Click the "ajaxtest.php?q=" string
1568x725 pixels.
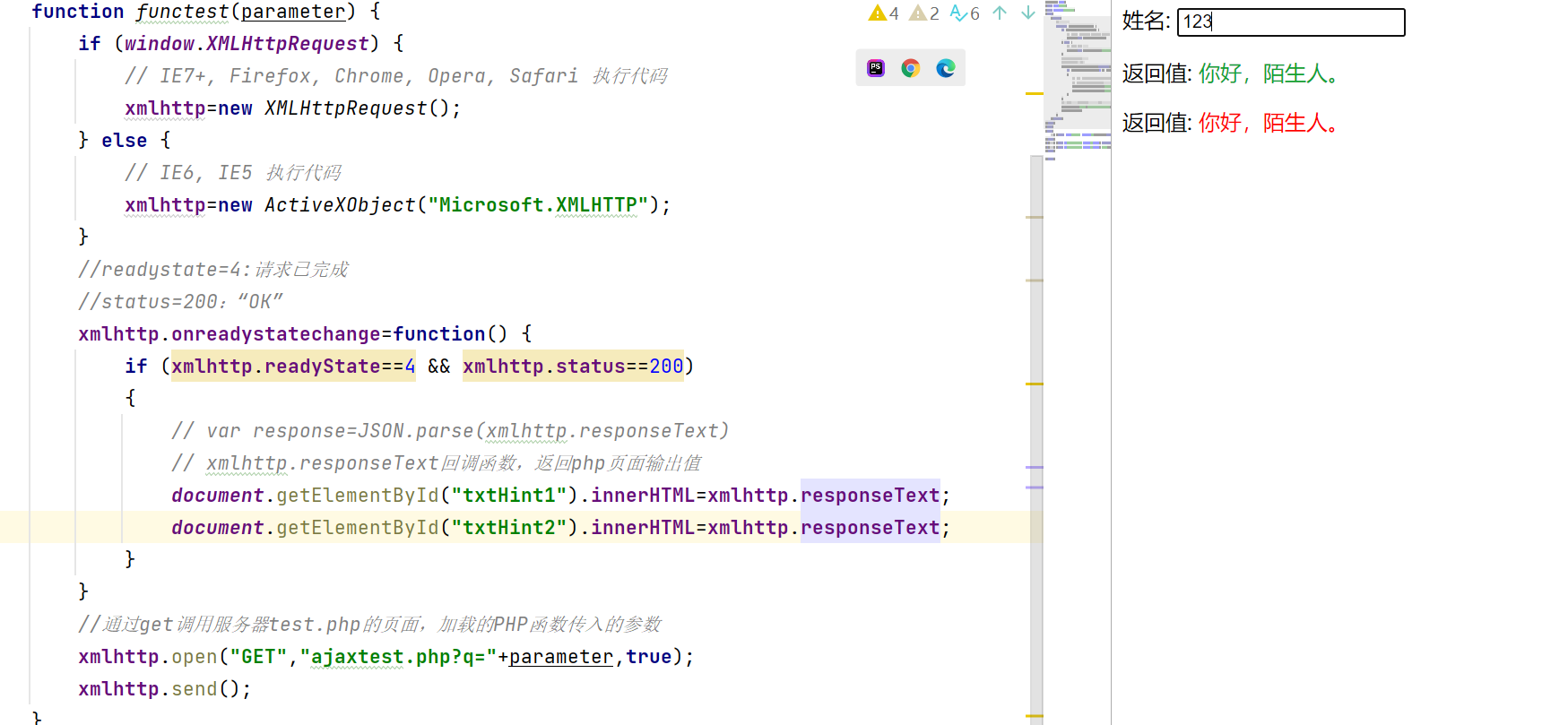point(399,657)
